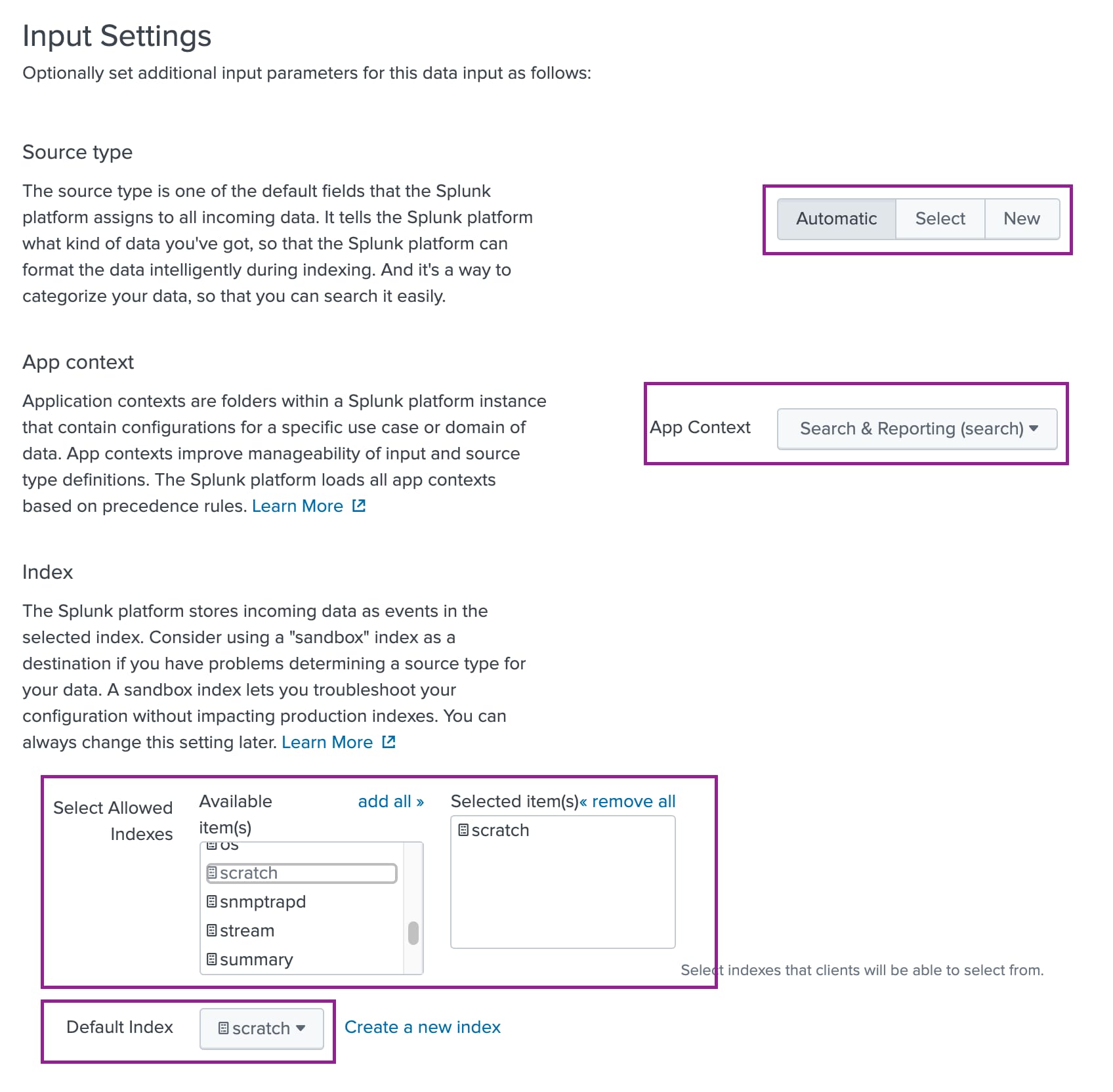This screenshot has height=1092, width=1113.
Task: Select Automatic source type mode
Action: coord(835,219)
